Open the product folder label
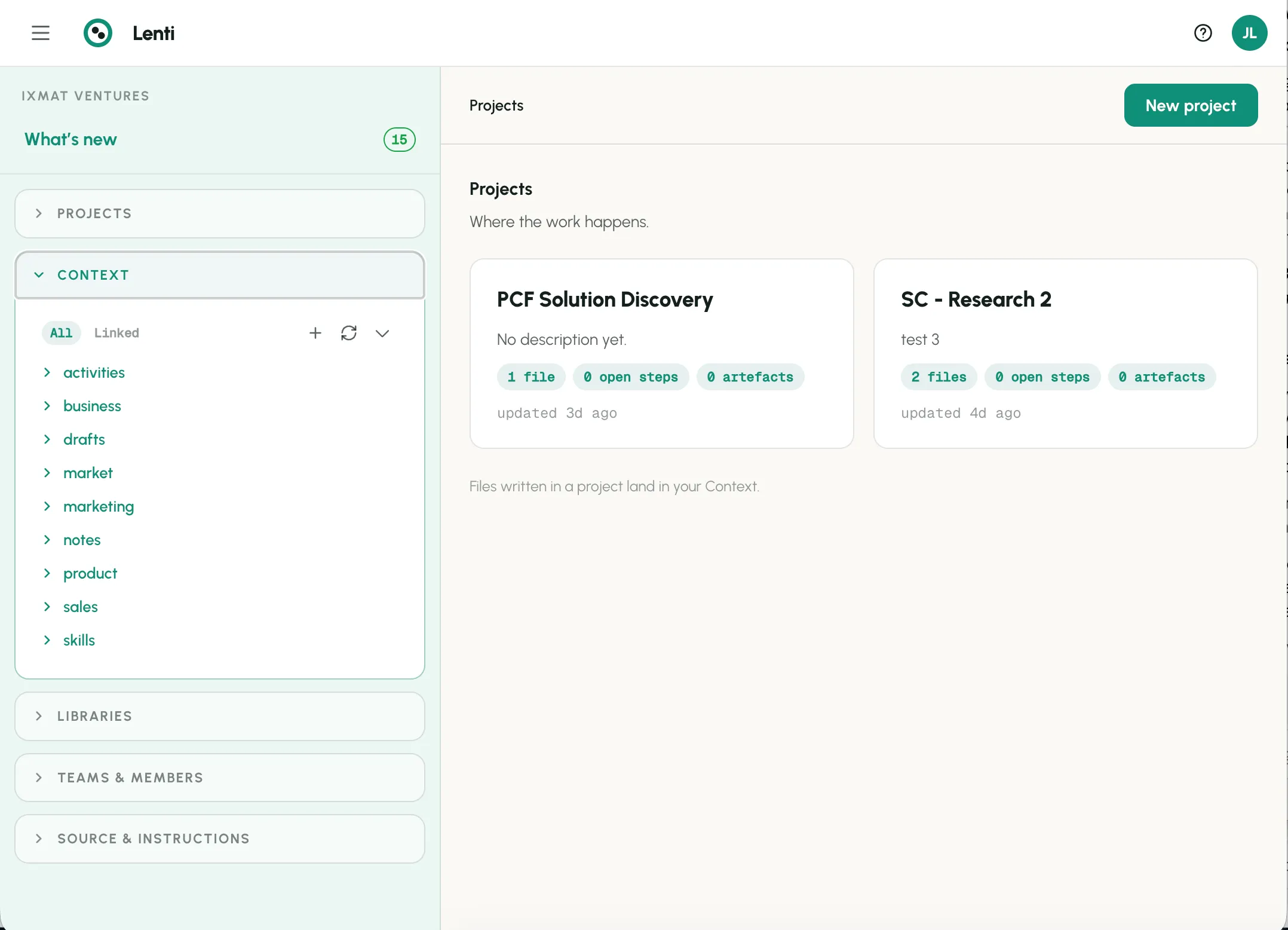 [x=90, y=574]
